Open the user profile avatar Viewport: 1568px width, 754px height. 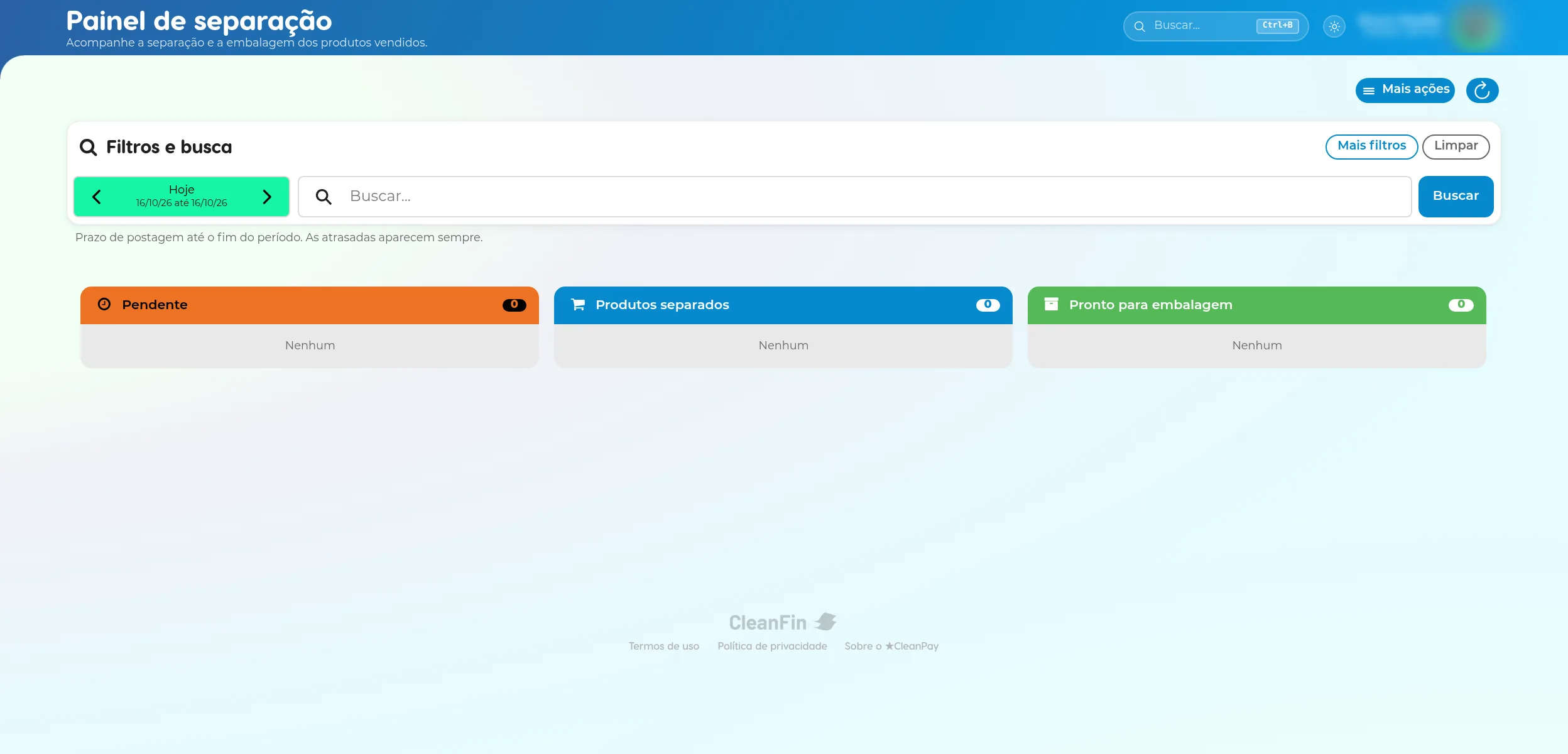click(1476, 26)
